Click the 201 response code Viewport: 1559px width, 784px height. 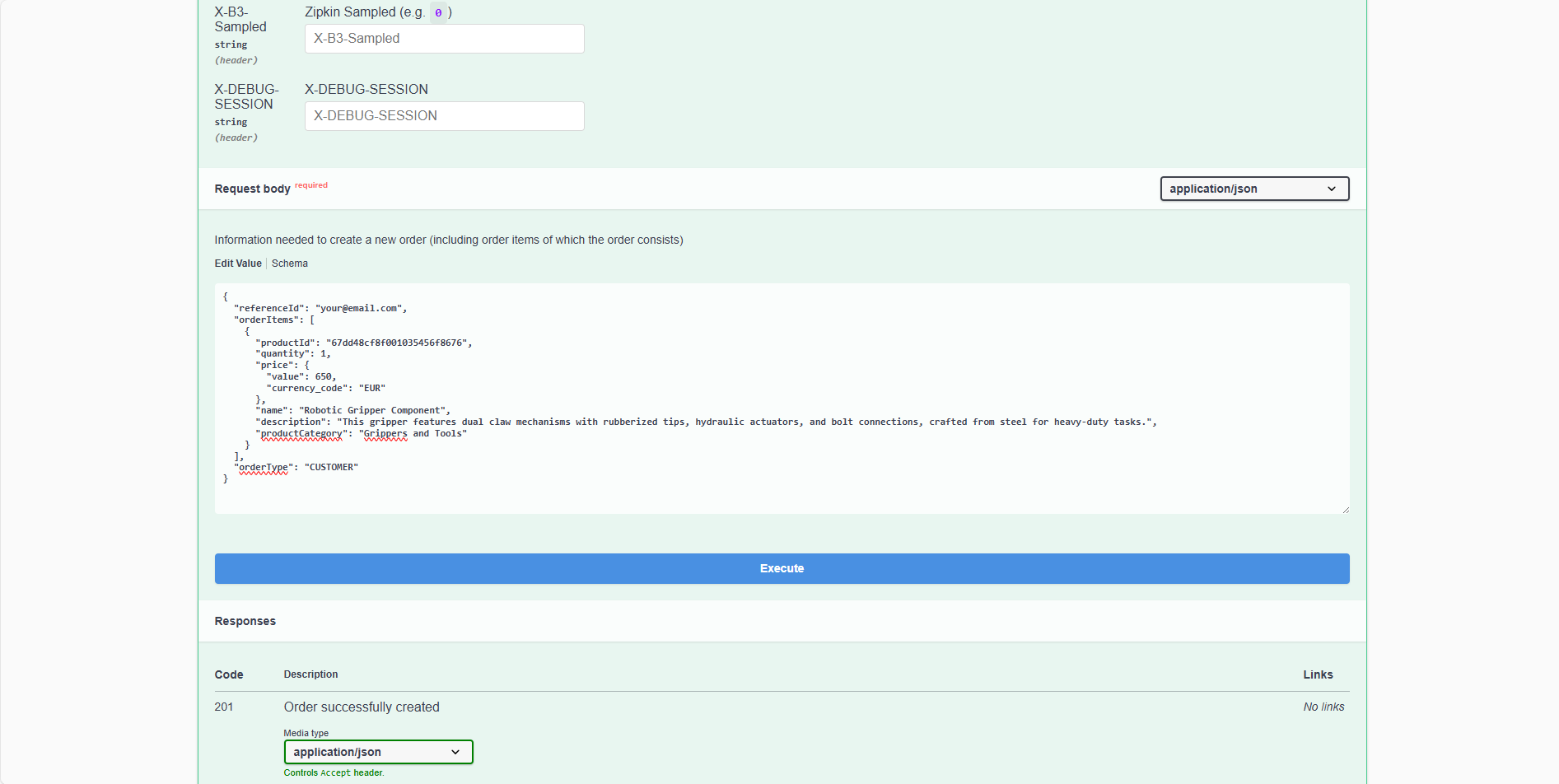tap(223, 707)
